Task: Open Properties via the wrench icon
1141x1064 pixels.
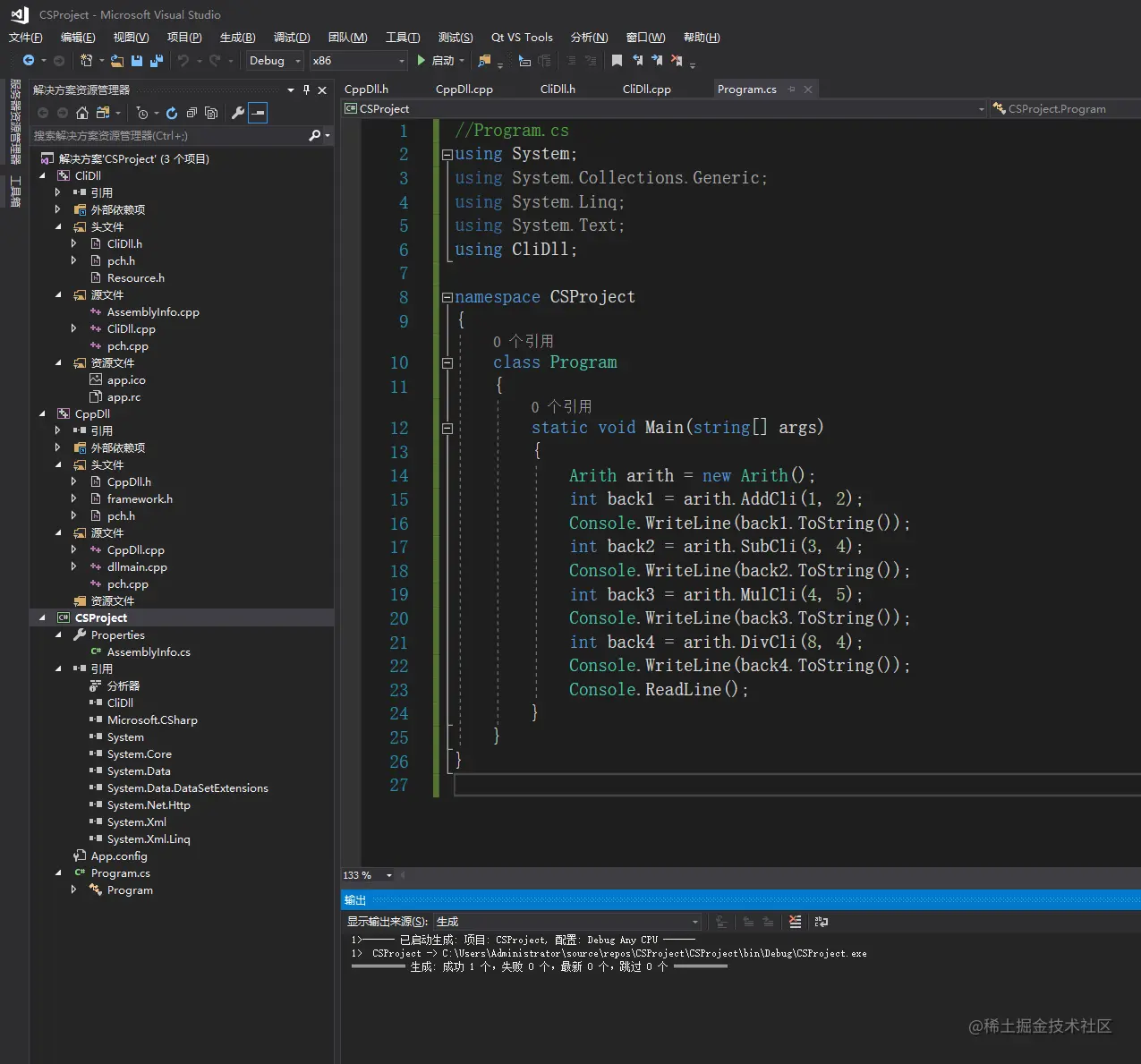Action: point(237,113)
